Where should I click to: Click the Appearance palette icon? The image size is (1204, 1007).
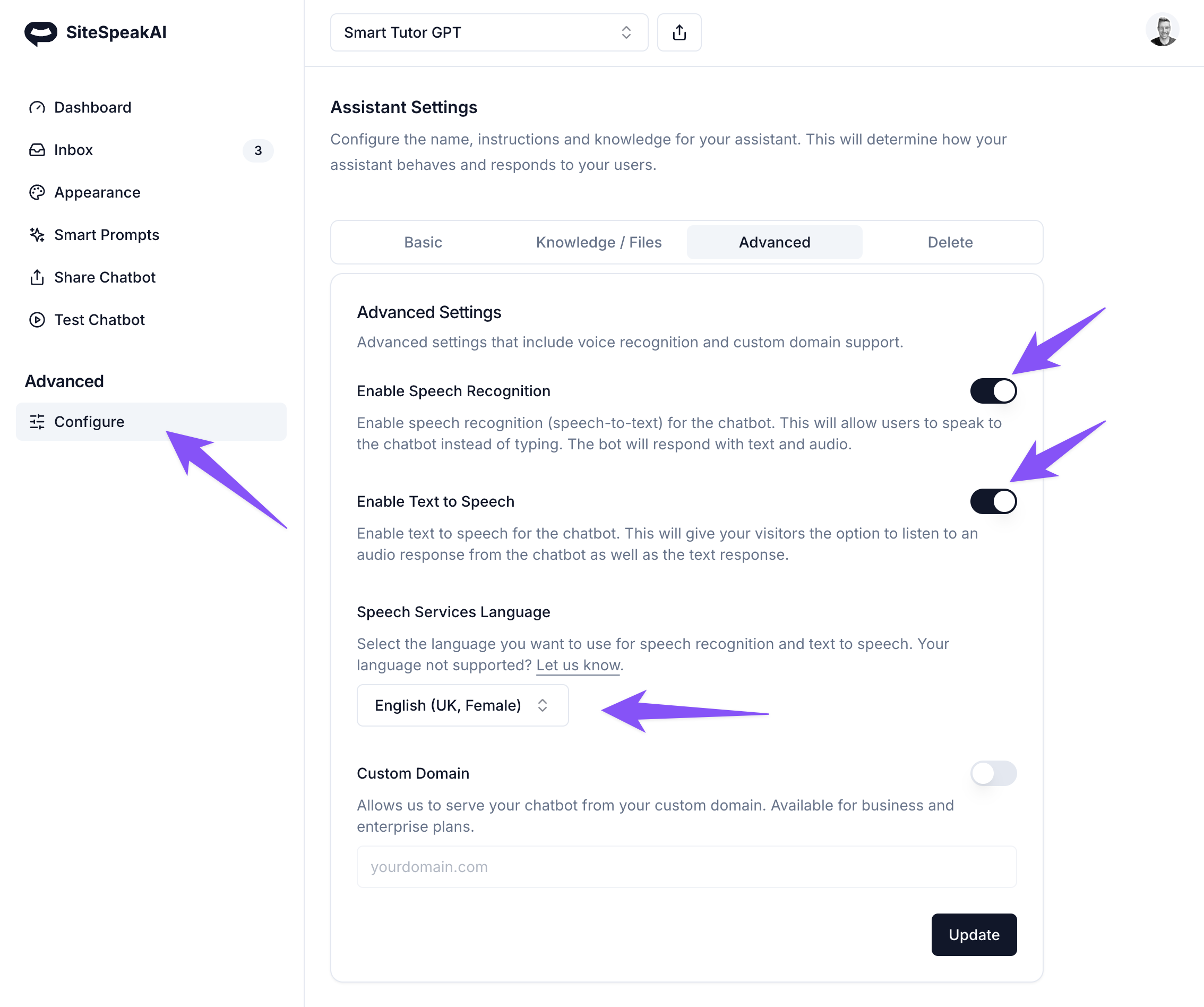pos(37,192)
